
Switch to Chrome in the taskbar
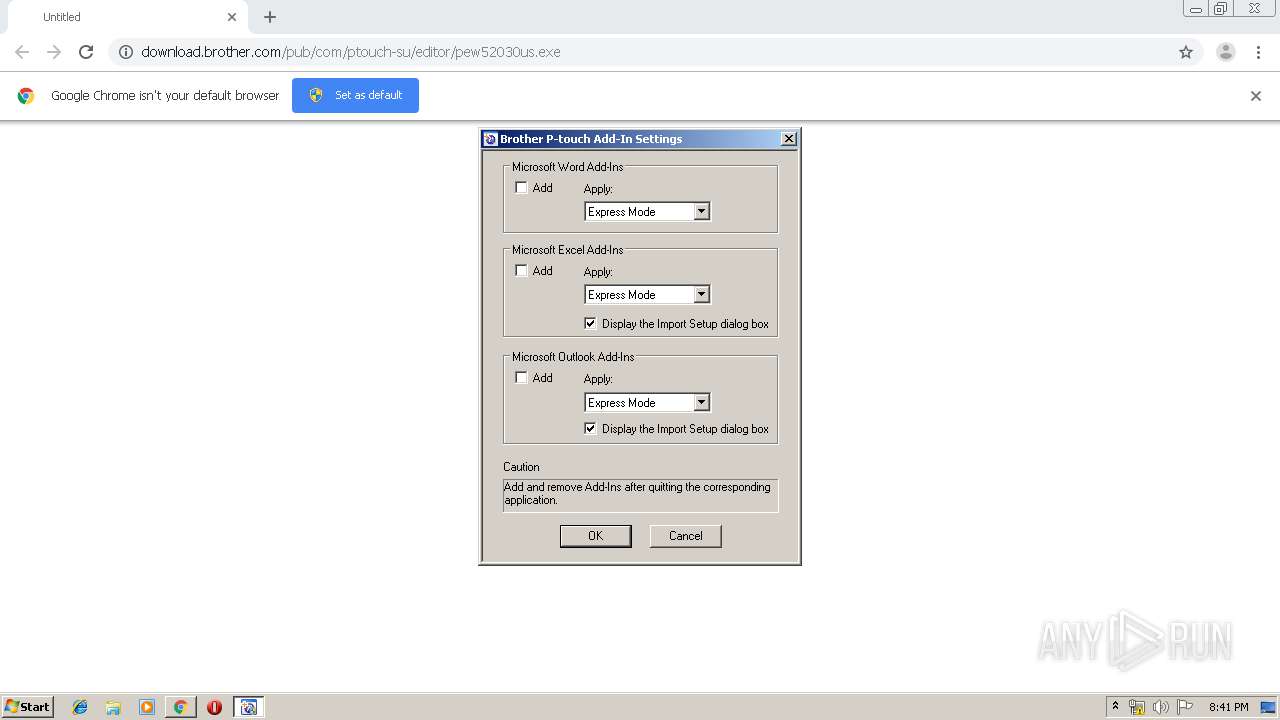(x=180, y=707)
